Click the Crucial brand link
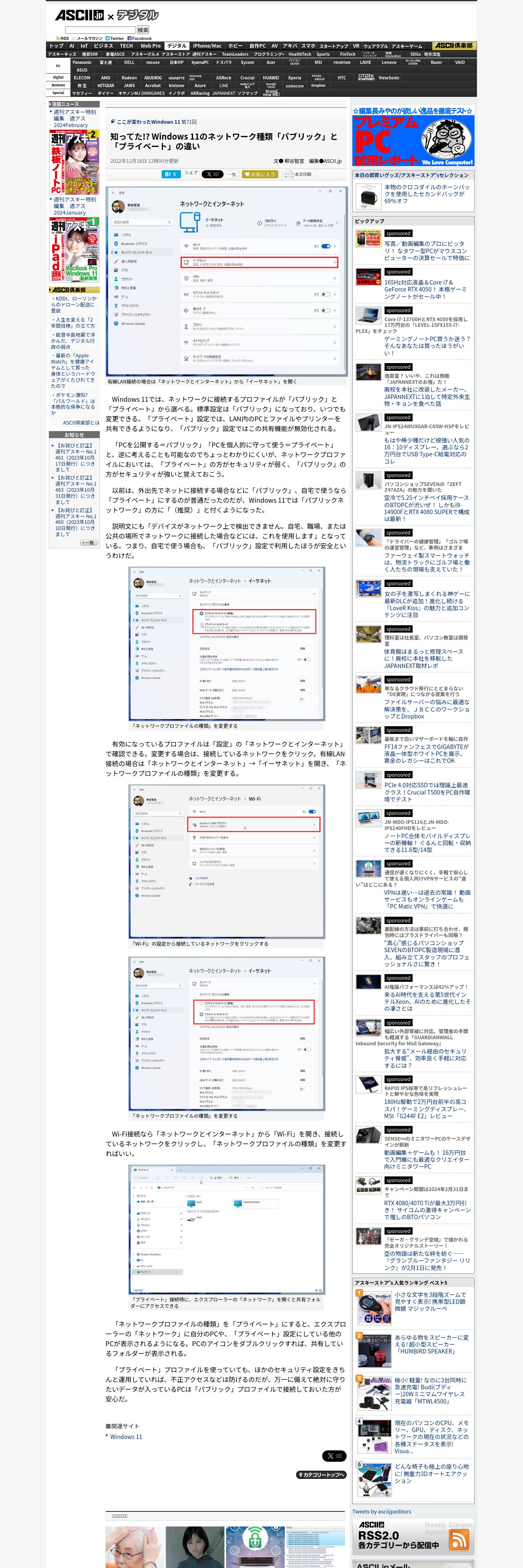This screenshot has width=523, height=1568. [x=247, y=78]
